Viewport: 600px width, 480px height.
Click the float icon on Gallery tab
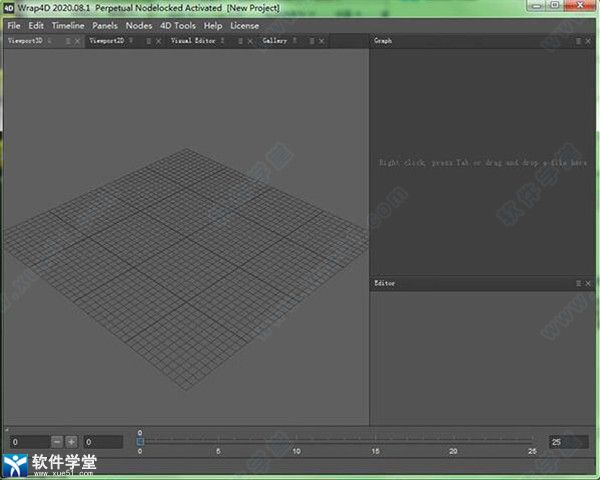311,41
